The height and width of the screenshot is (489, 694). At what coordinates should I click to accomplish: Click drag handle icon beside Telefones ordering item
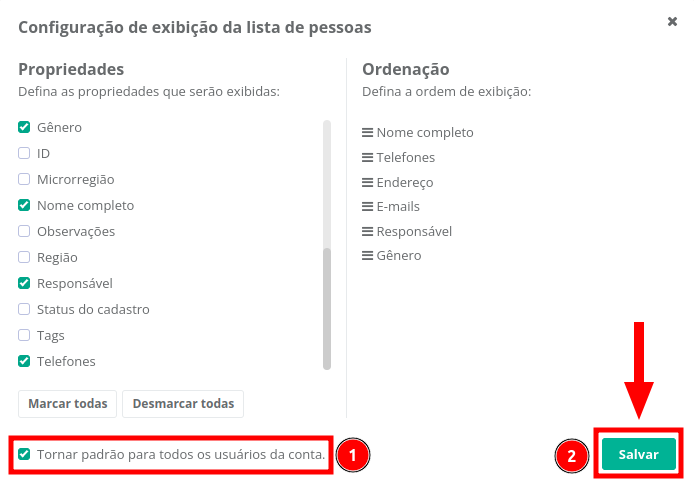point(367,157)
